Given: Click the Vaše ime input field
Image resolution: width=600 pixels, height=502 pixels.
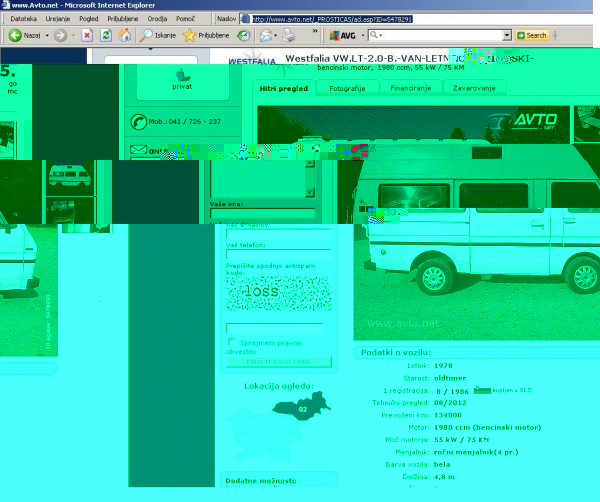Looking at the screenshot, I should pyautogui.click(x=262, y=214).
